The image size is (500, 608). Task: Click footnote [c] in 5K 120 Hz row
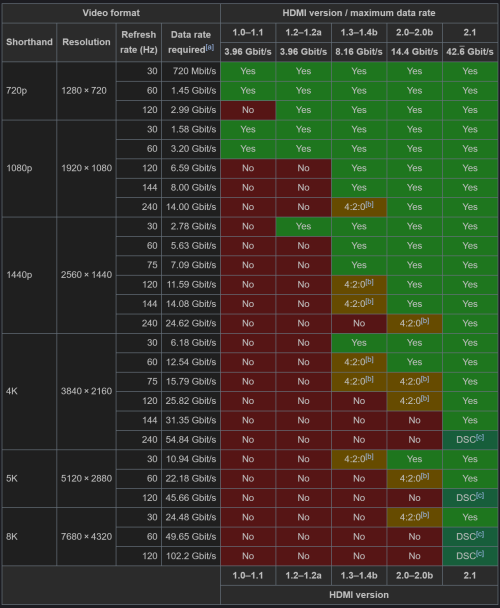coord(480,495)
